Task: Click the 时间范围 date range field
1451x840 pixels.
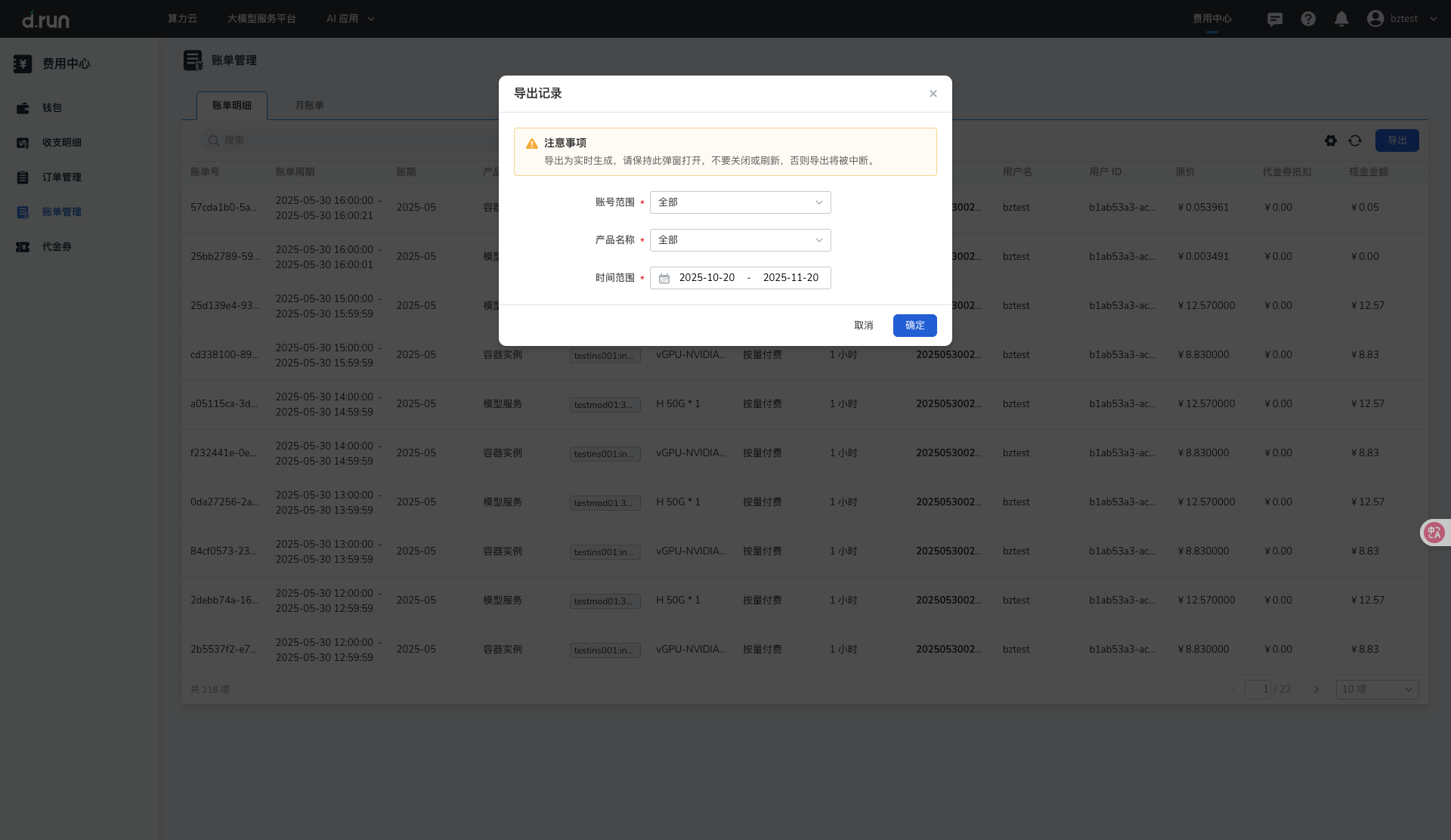Action: click(x=740, y=278)
